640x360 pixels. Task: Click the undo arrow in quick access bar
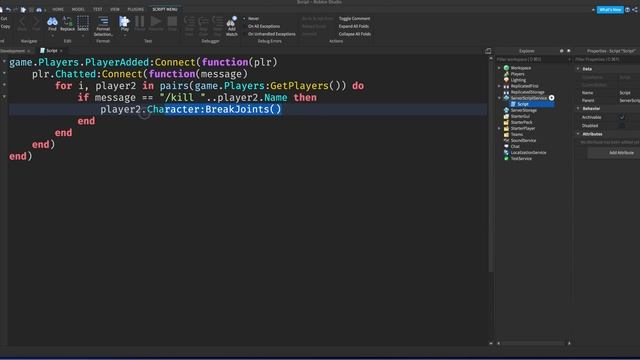tap(8, 9)
